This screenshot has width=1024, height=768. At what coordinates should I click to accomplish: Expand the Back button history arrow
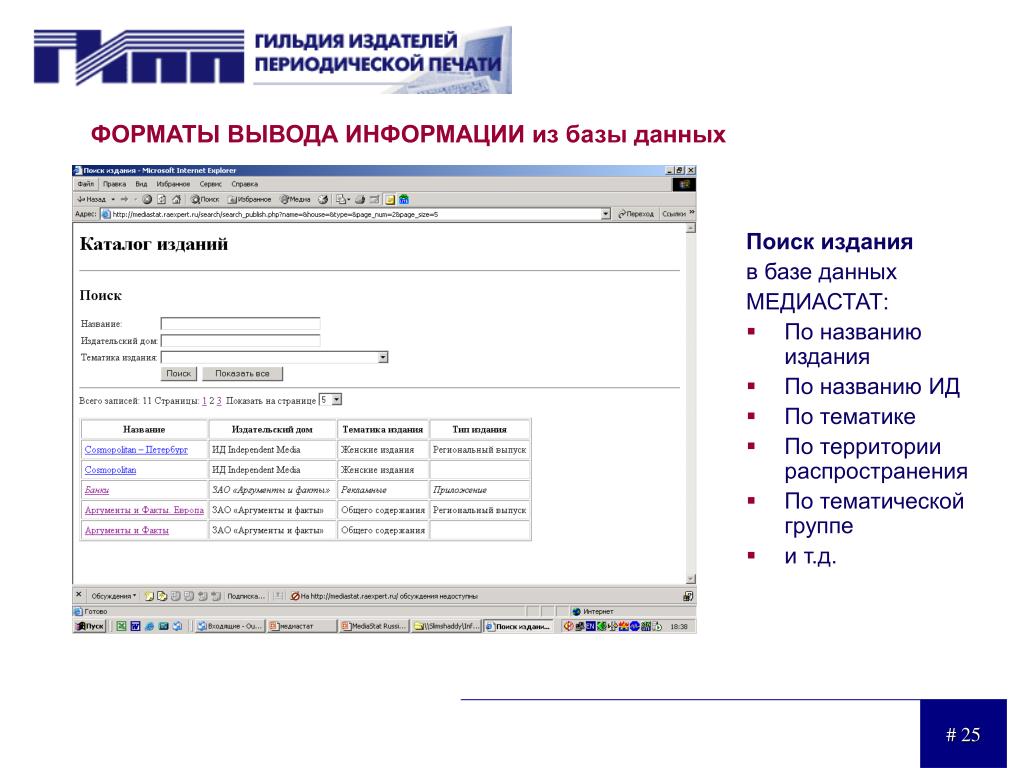coord(113,199)
